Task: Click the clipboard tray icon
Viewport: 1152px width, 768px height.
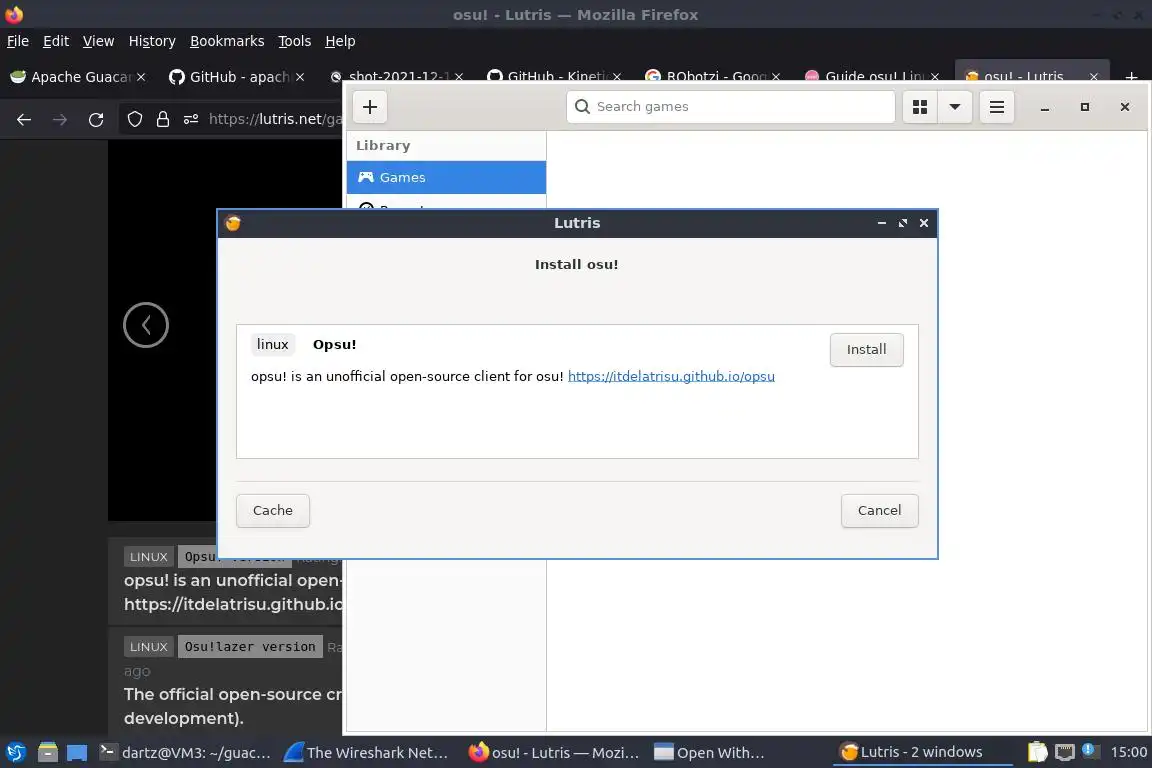Action: tap(1037, 752)
